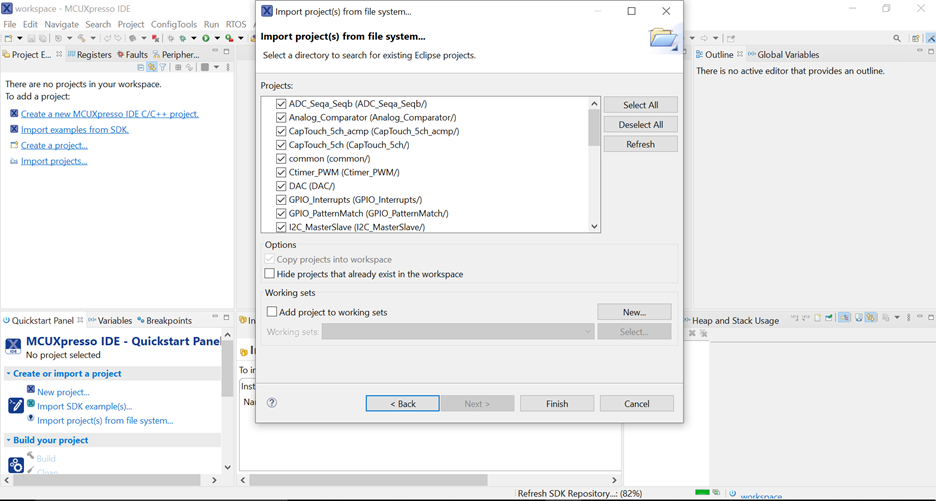
Task: Click the MCUXpresso Develop perspective icon
Action: tap(930, 38)
